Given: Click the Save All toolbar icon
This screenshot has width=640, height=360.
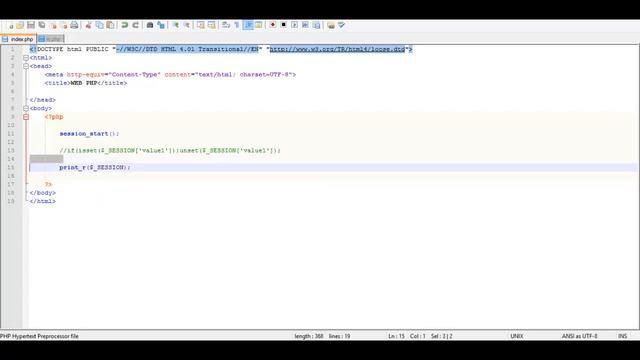Looking at the screenshot, I should tap(42, 25).
